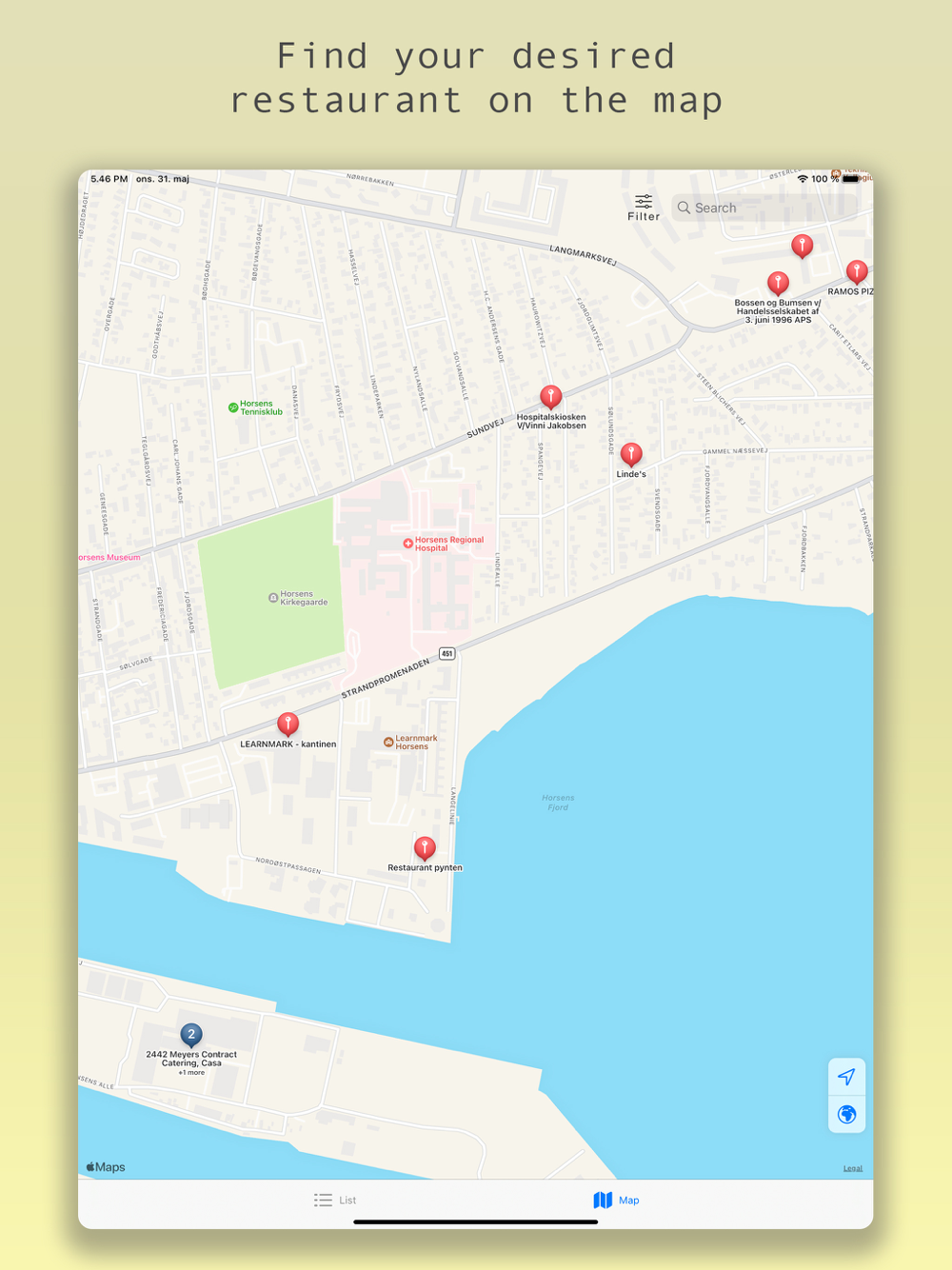This screenshot has height=1270, width=952.
Task: Click the '2442 Meyers Contract Catering, Casa' label
Action: [191, 1059]
